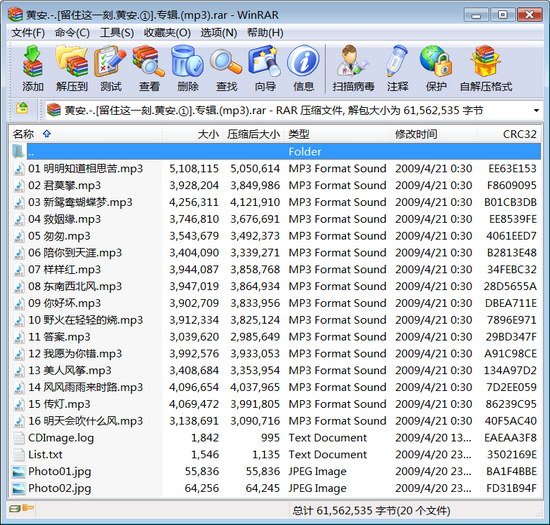Click size value 5,108,115
This screenshot has height=525, width=550.
pos(194,169)
